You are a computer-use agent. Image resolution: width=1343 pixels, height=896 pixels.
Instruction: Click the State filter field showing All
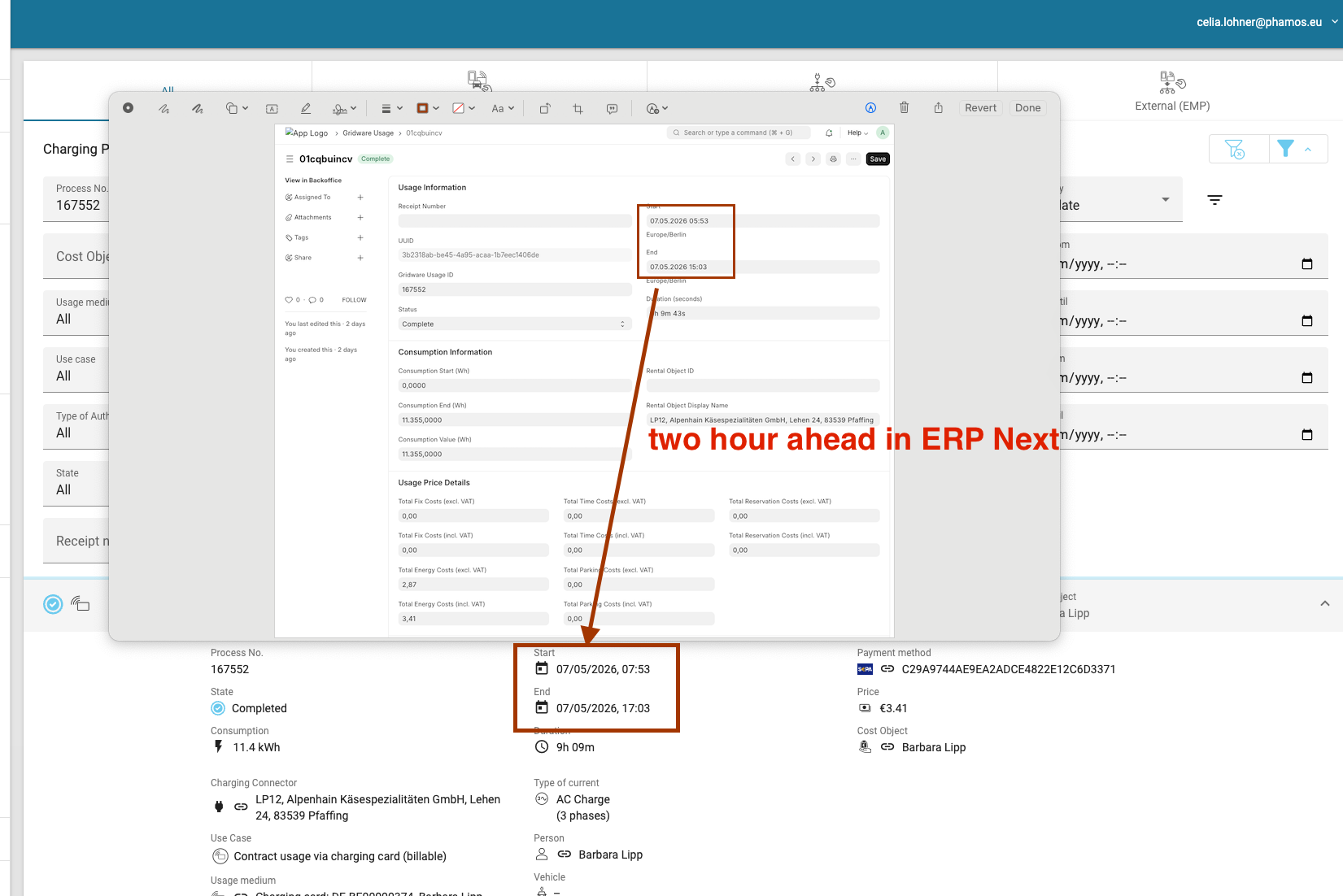[x=76, y=483]
